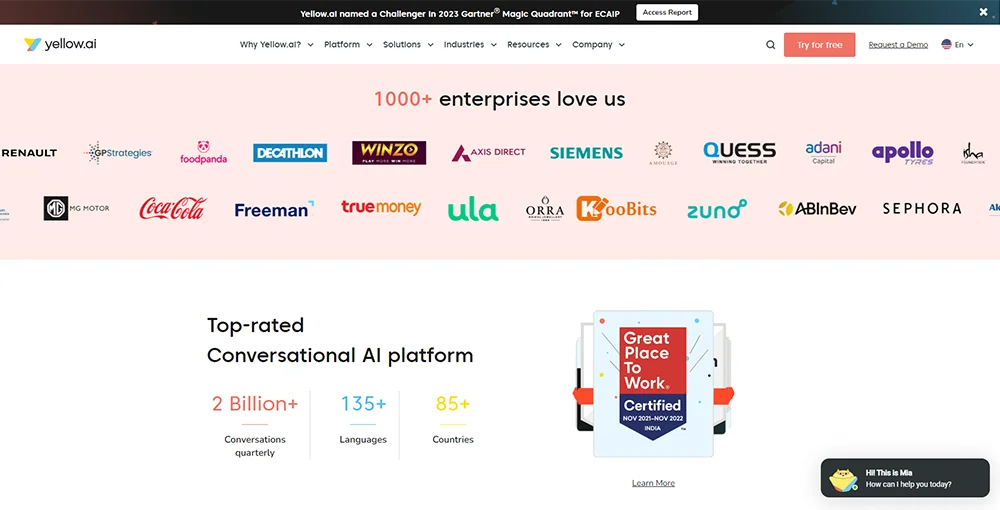This screenshot has width=1000, height=510.
Task: Open the Solutions menu item
Action: point(402,45)
